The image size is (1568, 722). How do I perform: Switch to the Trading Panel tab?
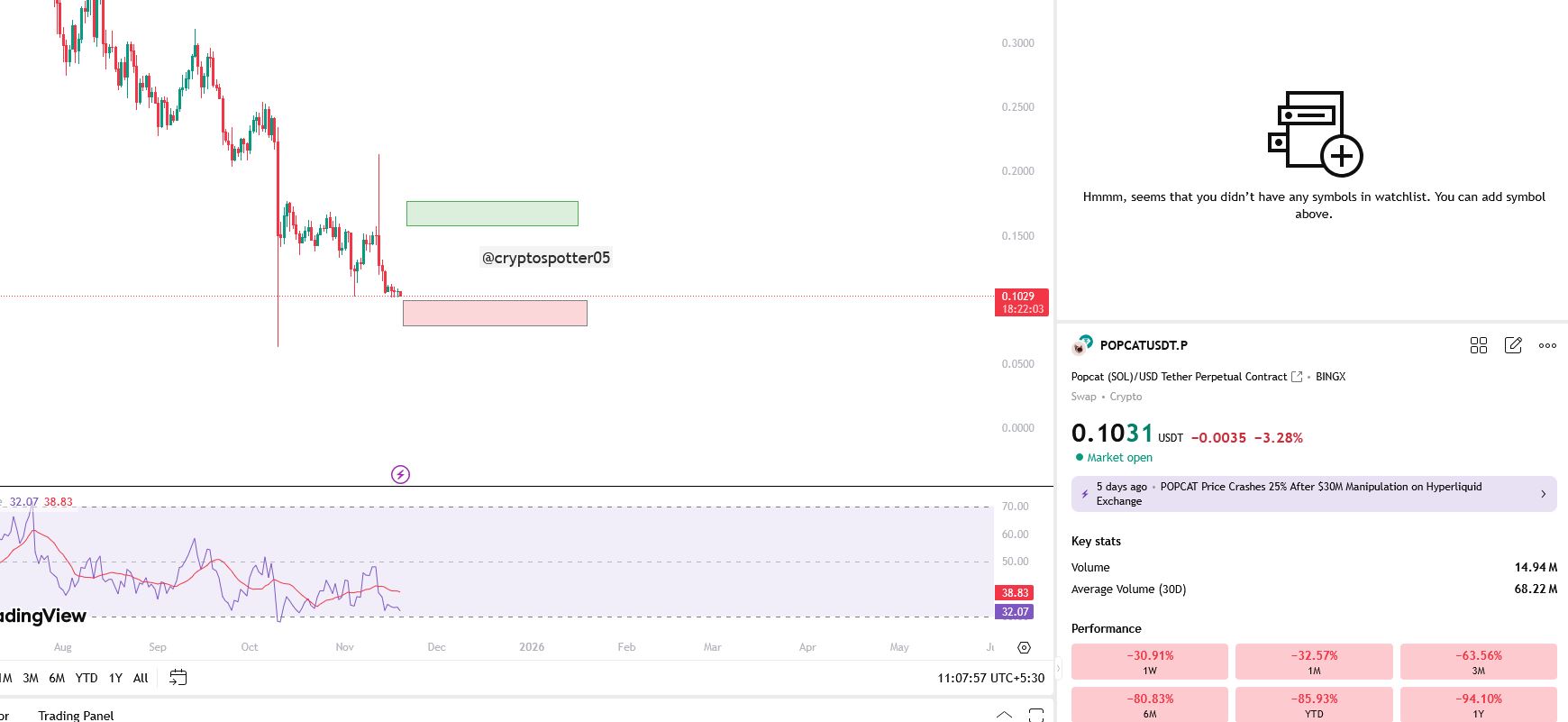point(76,716)
